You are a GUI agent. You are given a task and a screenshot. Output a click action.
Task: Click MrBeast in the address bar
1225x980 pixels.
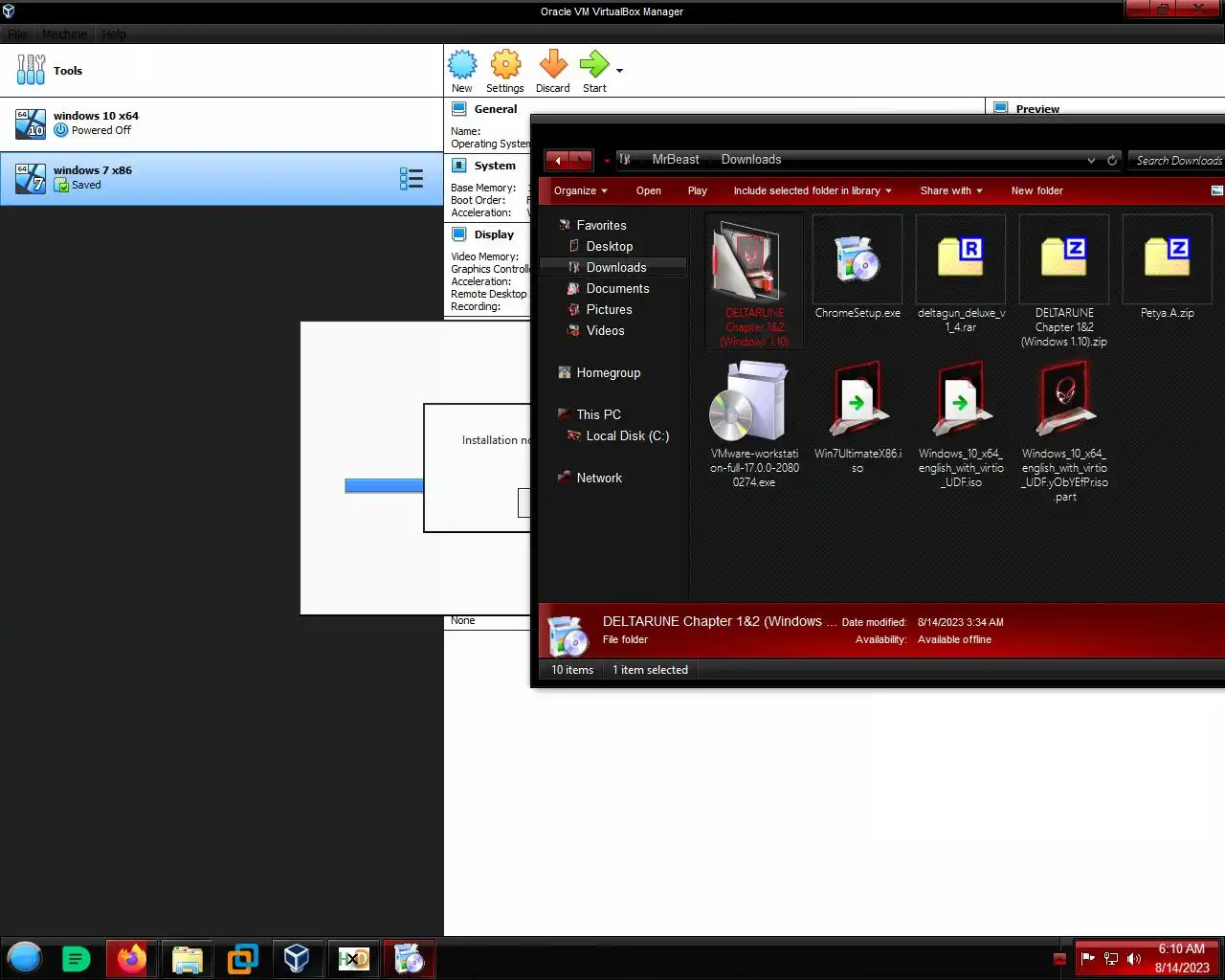coord(676,160)
